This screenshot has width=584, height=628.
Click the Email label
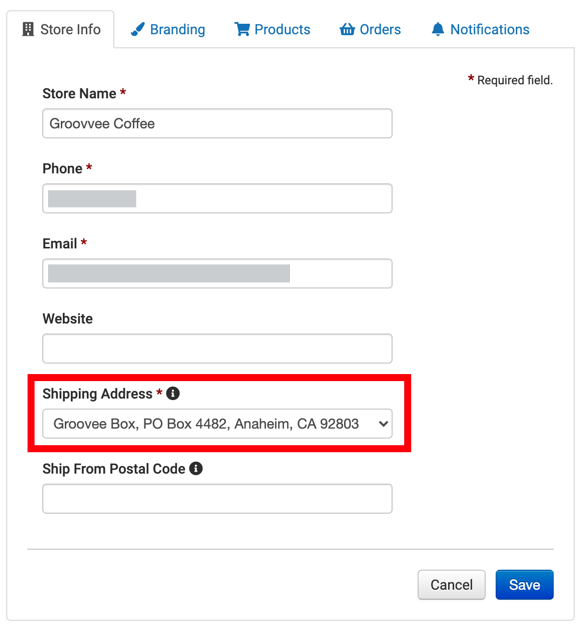(x=60, y=244)
